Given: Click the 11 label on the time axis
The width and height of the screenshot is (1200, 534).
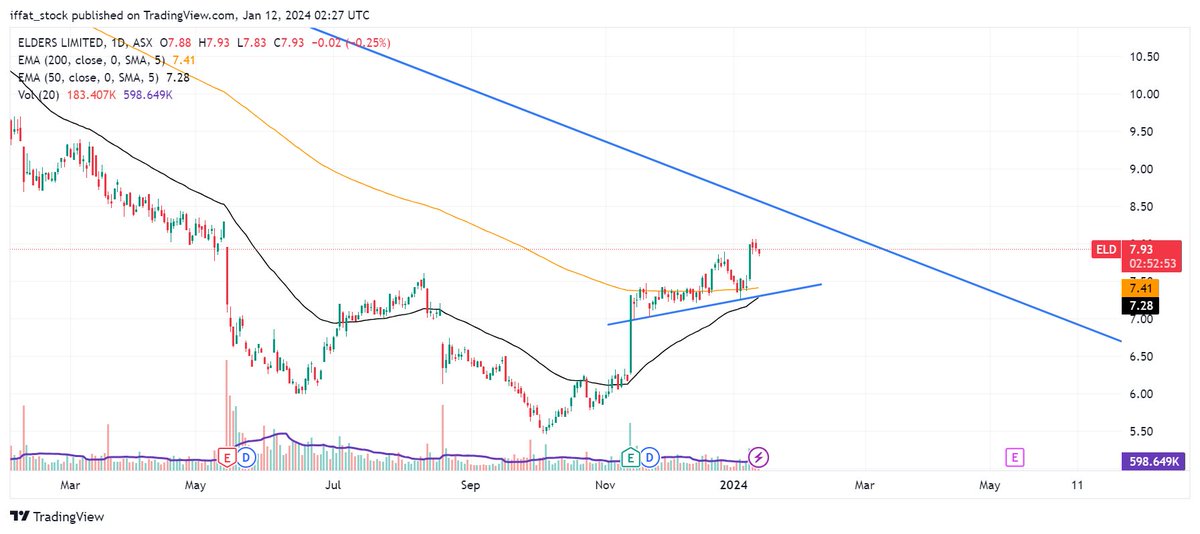Looking at the screenshot, I should (x=1077, y=485).
